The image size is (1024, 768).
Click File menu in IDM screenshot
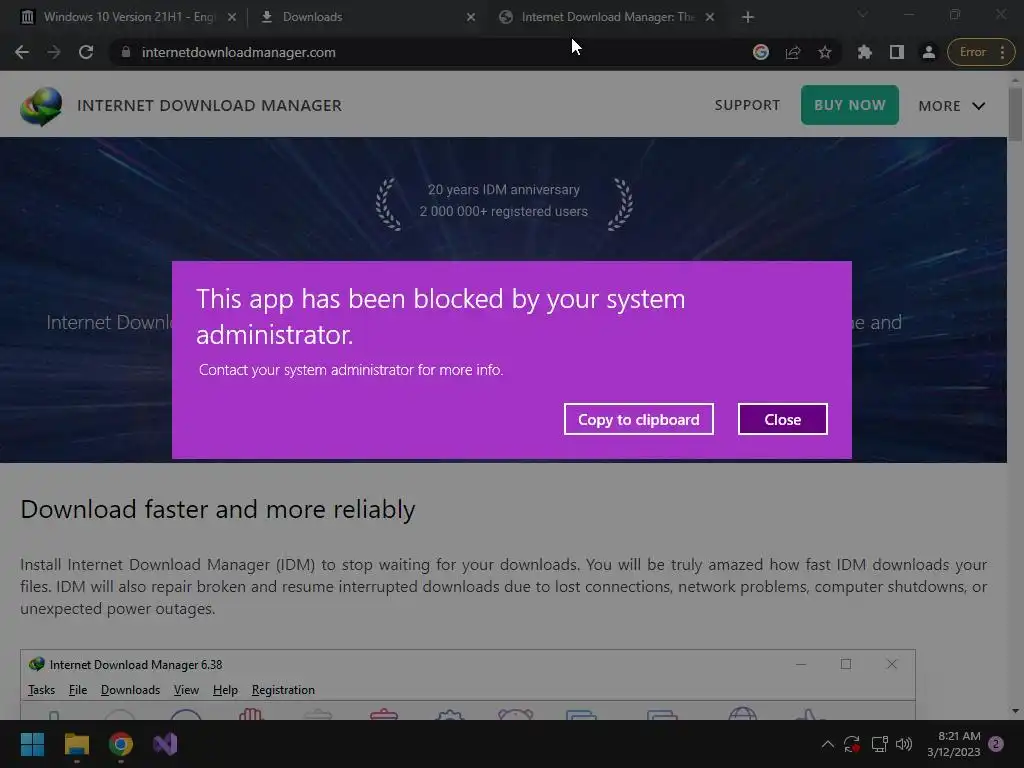(78, 690)
